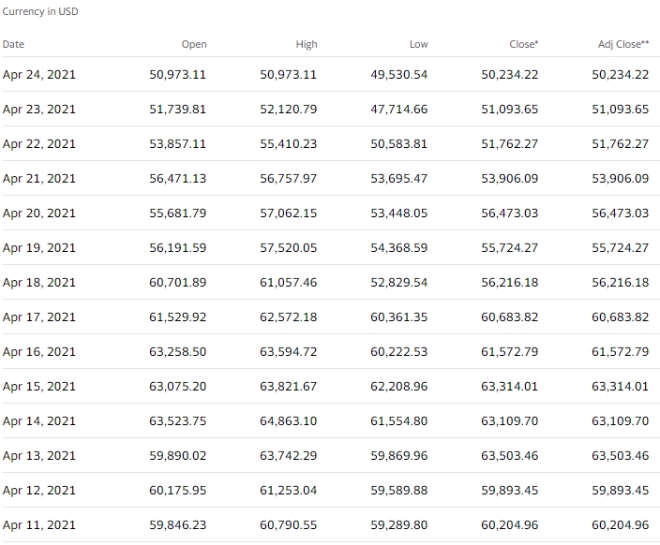Select the Apr 23, 2021 row date
This screenshot has width=660, height=545.
click(38, 109)
